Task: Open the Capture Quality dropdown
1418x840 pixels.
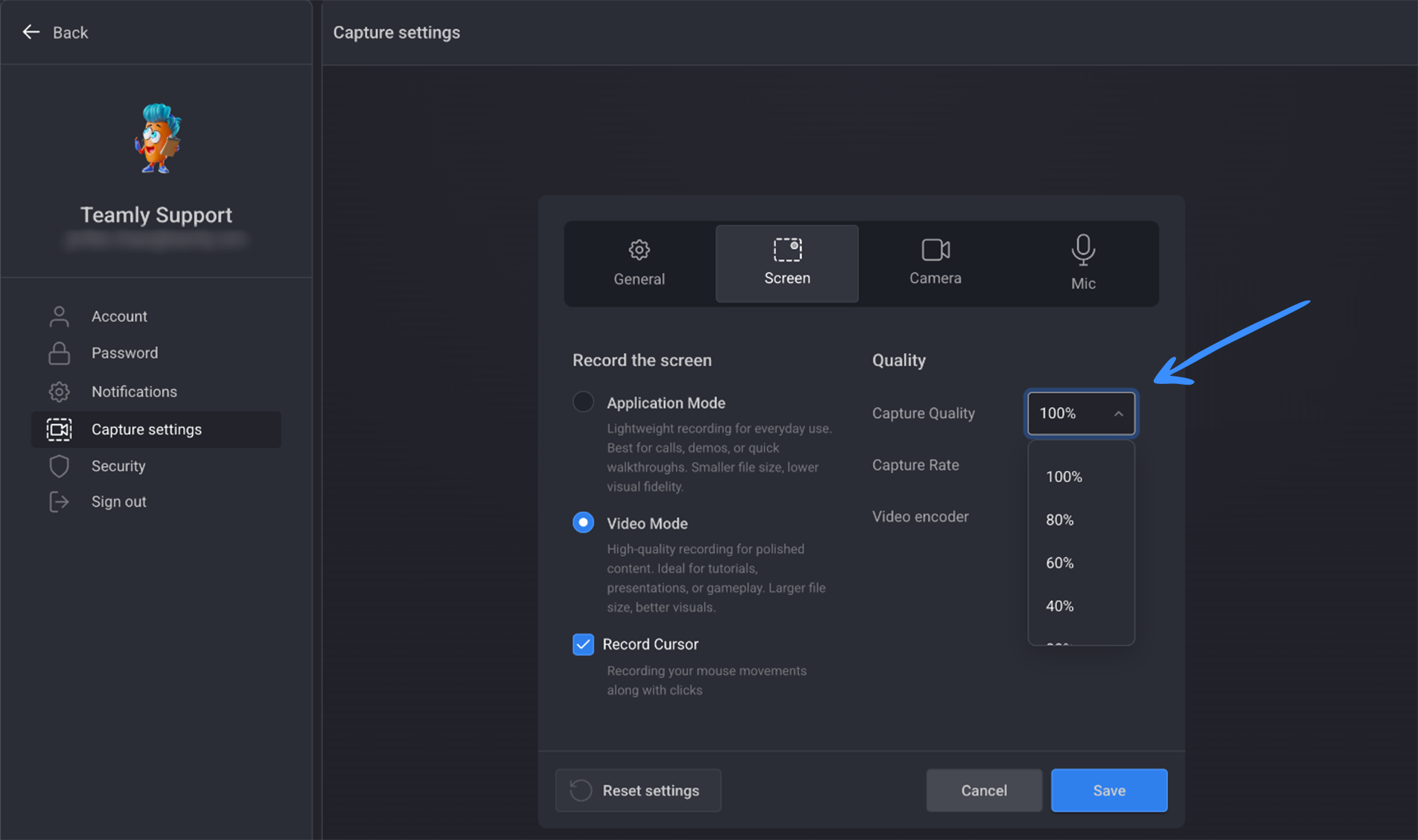Action: point(1081,413)
